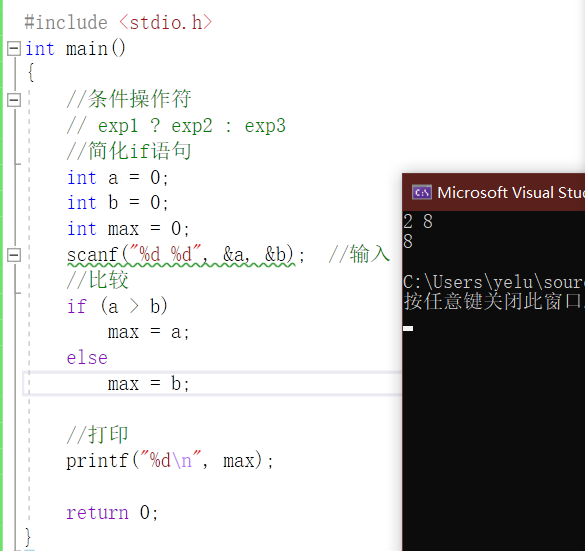Image resolution: width=585 pixels, height=551 pixels.
Task: Click the console input line 2 8
Action: (x=418, y=221)
